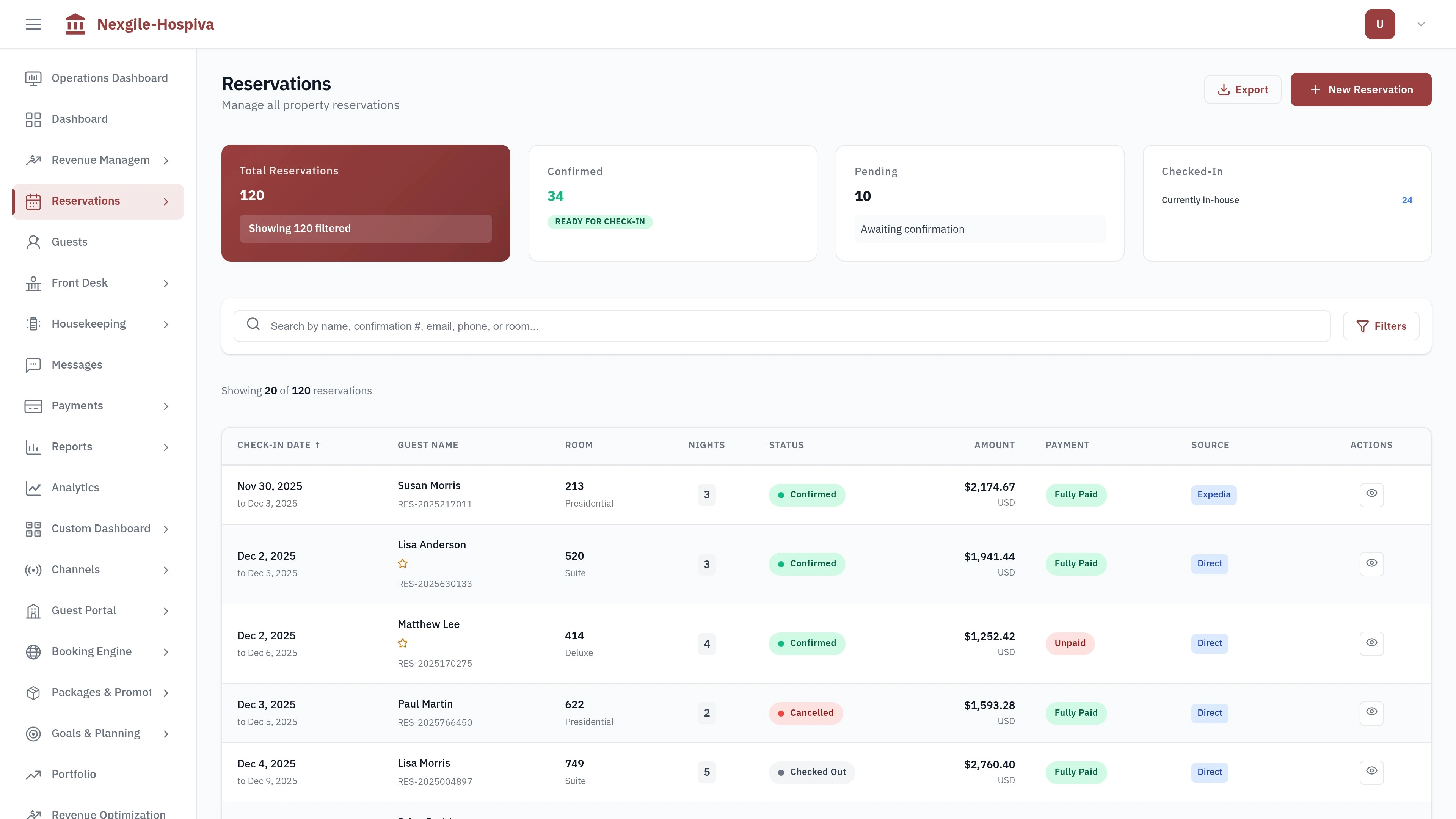Select the Housekeeping icon in sidebar

(33, 323)
